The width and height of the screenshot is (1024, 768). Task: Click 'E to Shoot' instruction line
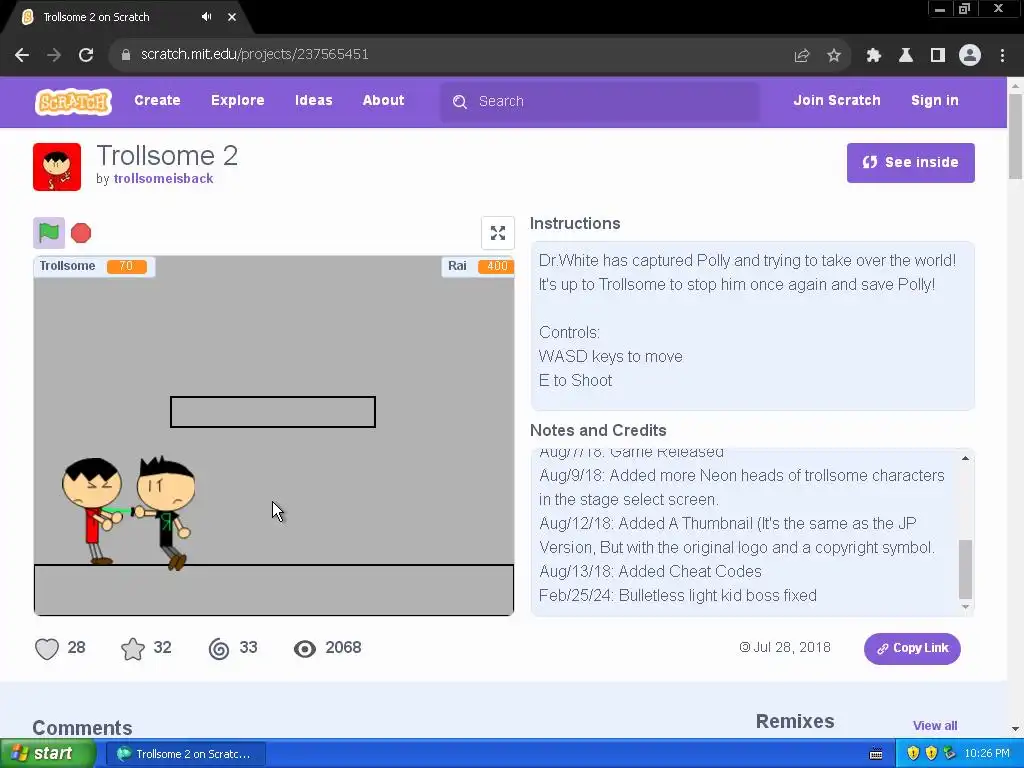point(575,381)
